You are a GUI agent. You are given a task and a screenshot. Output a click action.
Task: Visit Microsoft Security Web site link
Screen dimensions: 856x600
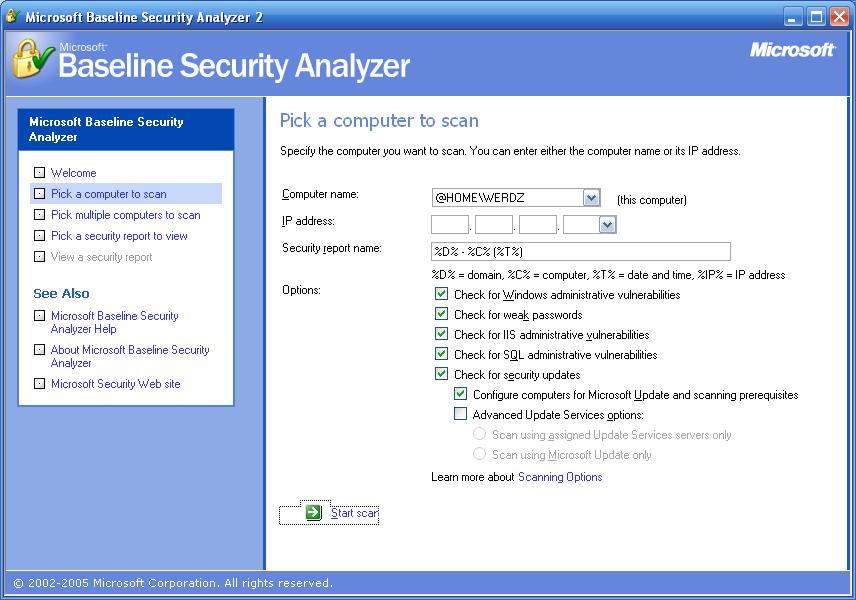point(115,384)
